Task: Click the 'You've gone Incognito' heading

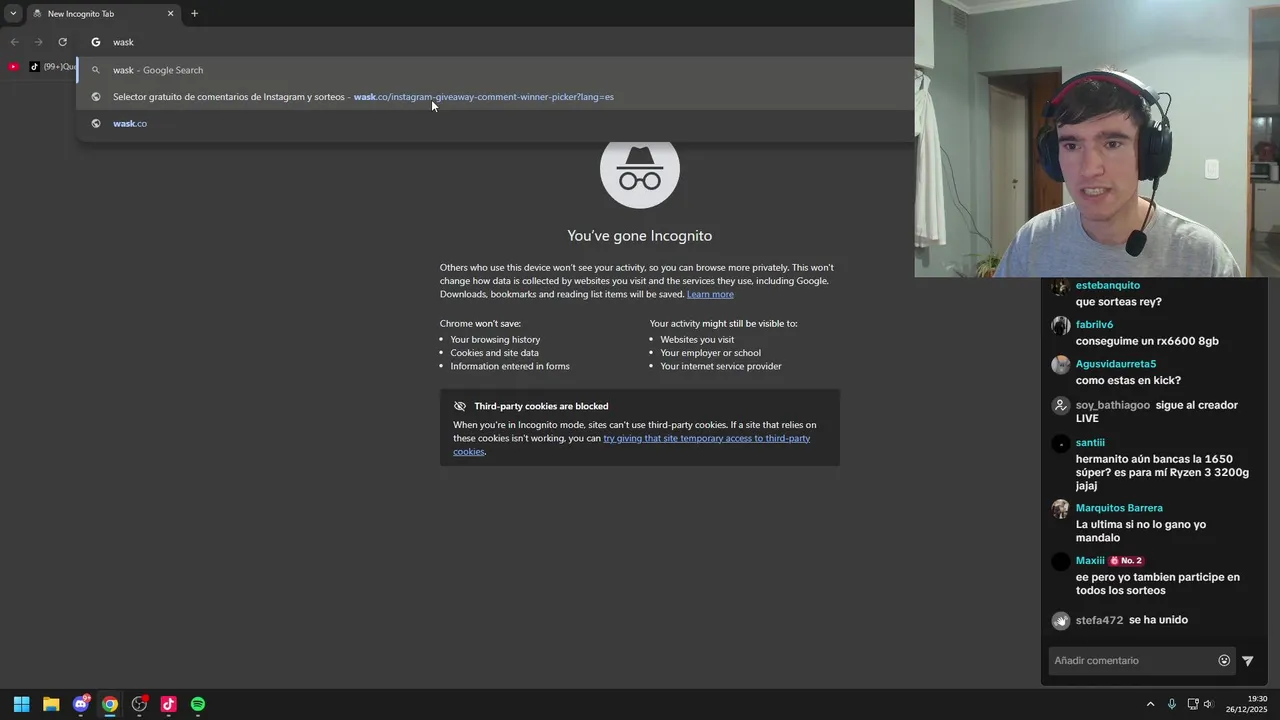Action: 640,236
